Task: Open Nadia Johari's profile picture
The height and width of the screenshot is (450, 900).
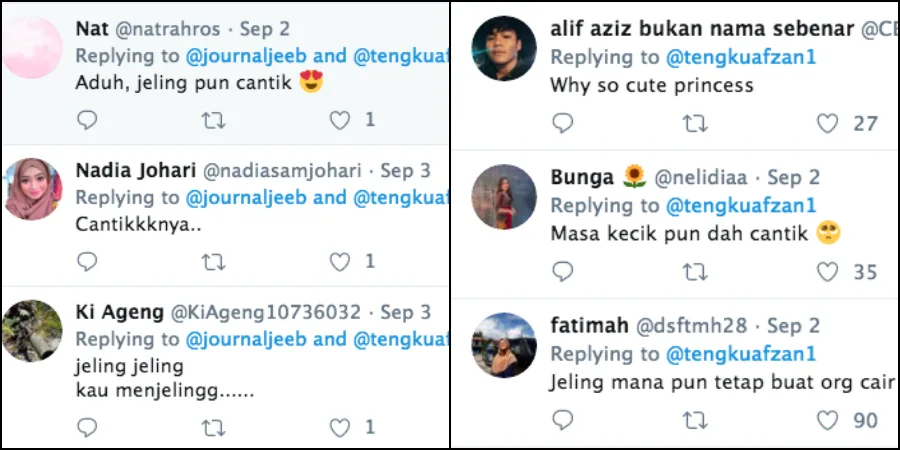Action: 32,189
